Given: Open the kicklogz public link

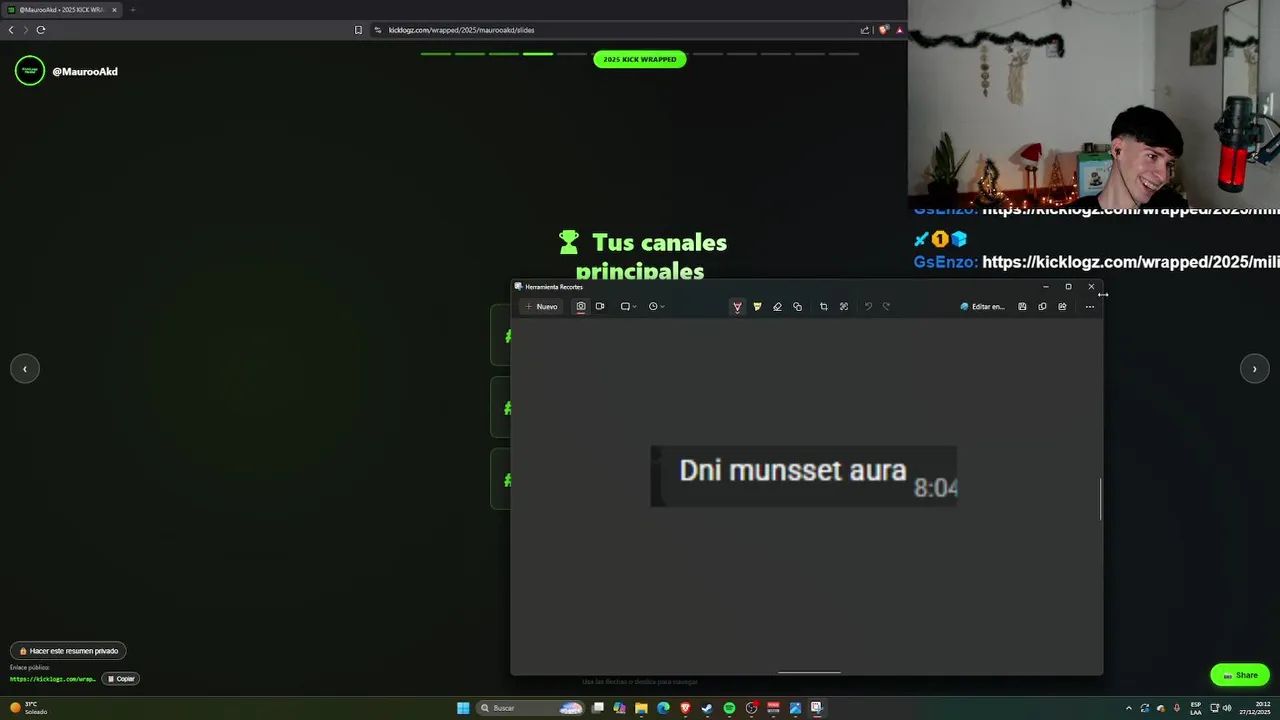Looking at the screenshot, I should point(53,679).
